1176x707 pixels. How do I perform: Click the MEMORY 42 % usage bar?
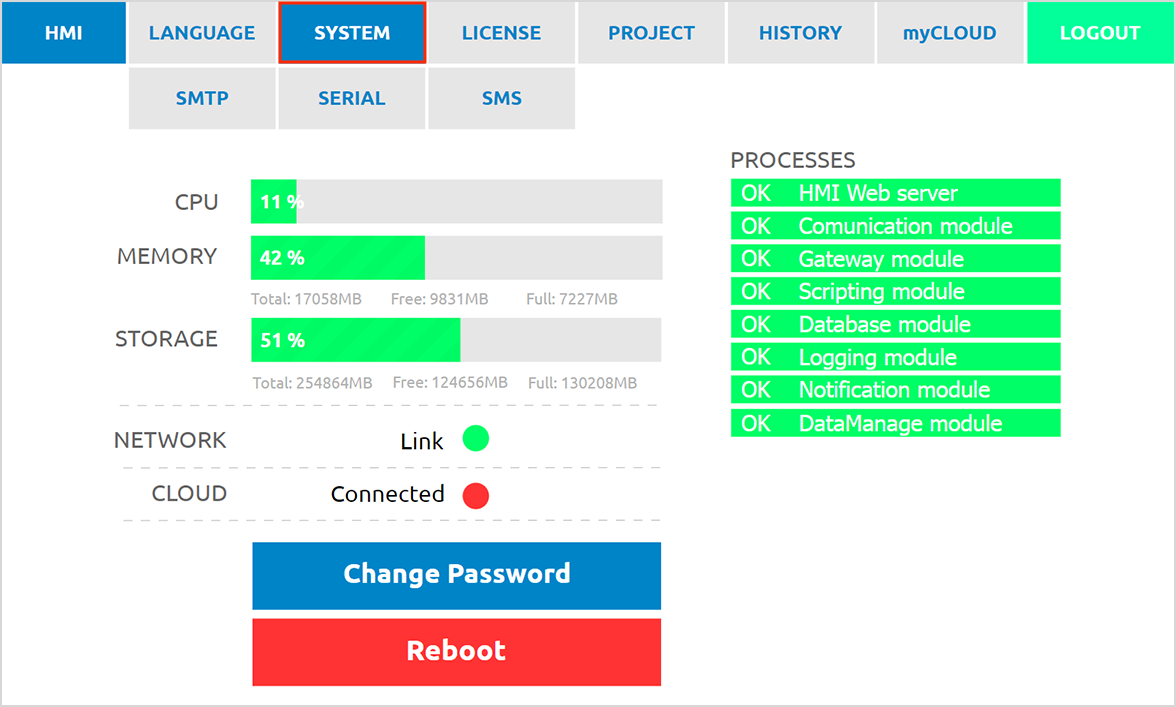point(456,257)
